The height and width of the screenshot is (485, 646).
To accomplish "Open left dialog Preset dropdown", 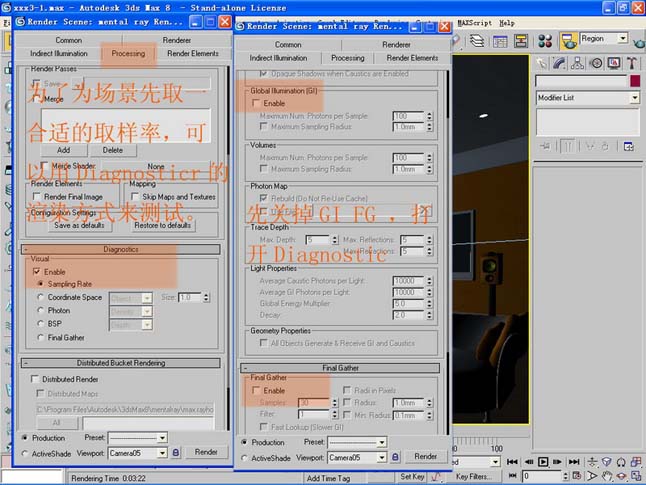I will click(162, 438).
